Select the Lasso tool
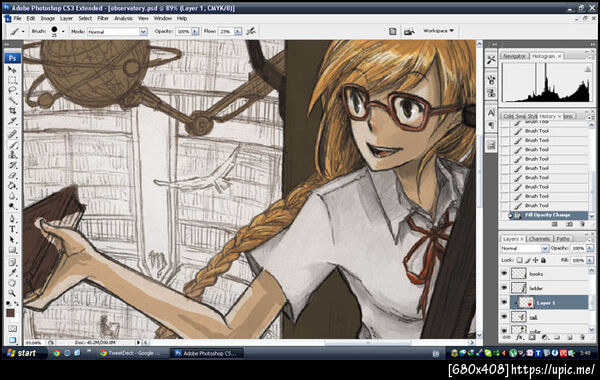The width and height of the screenshot is (600, 380). coord(12,90)
